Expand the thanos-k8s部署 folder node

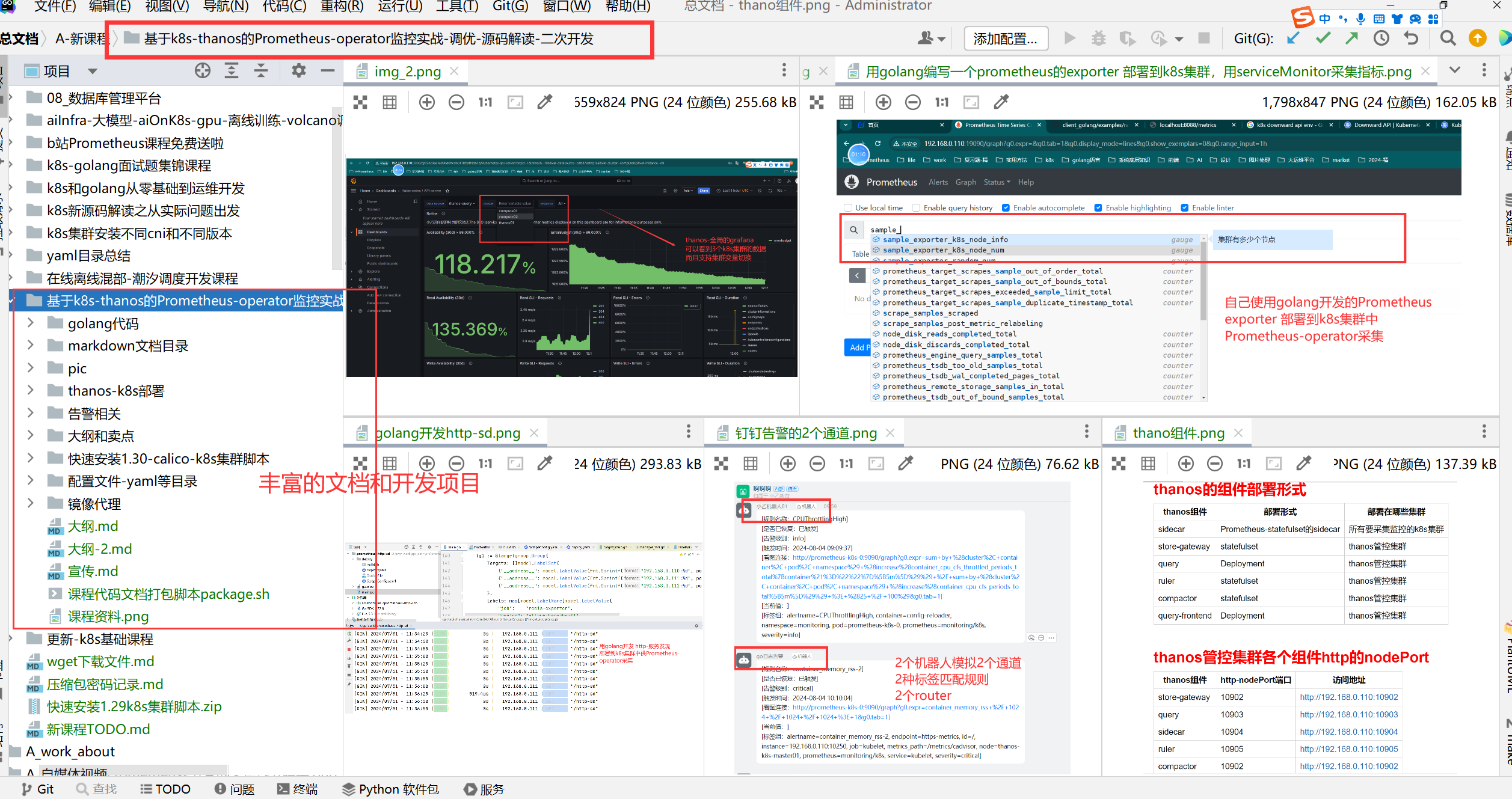click(31, 391)
